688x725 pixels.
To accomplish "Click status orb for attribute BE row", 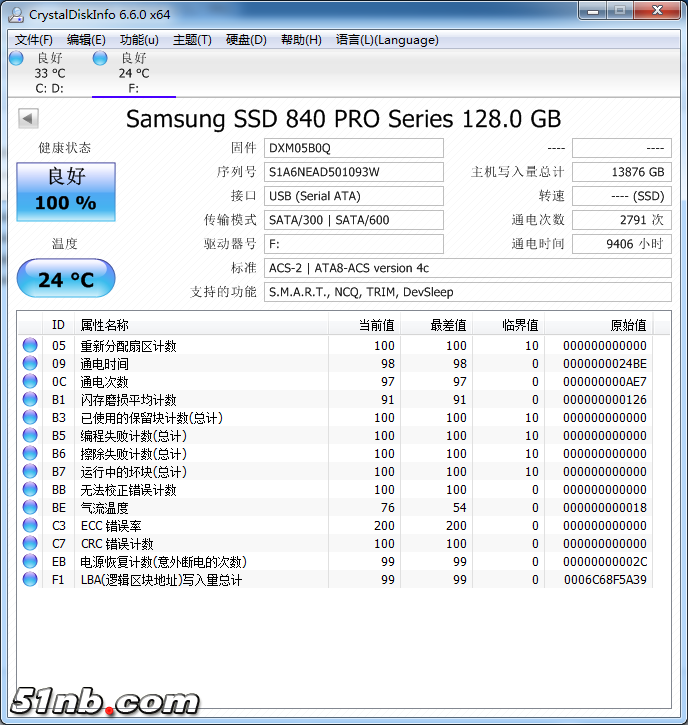I will [30, 508].
